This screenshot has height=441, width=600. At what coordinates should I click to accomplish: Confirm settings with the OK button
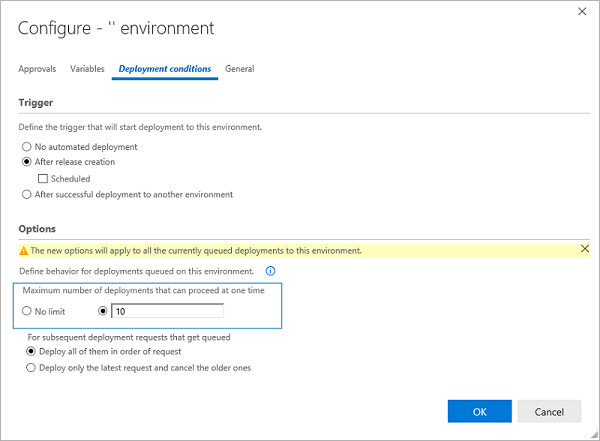[479, 412]
